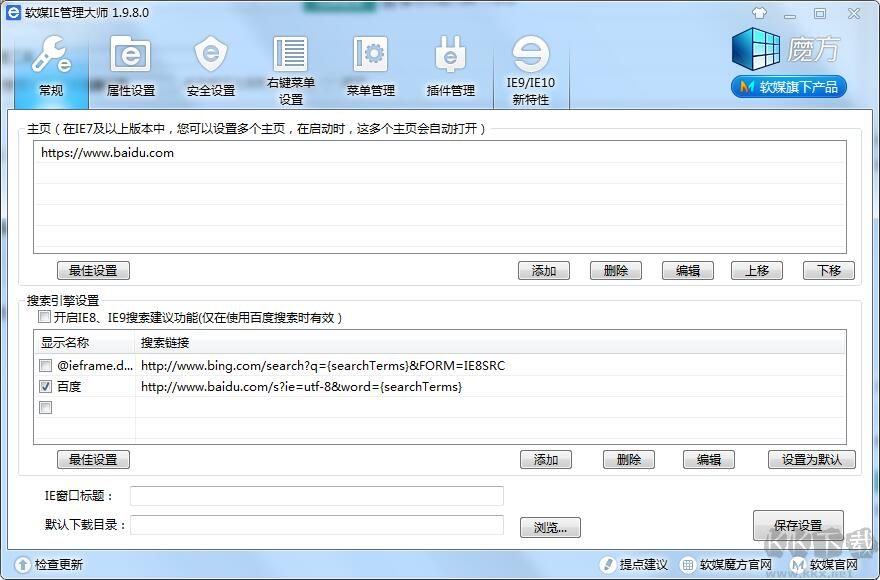
Task: Click the IE窗口标题 input field
Action: (x=320, y=495)
